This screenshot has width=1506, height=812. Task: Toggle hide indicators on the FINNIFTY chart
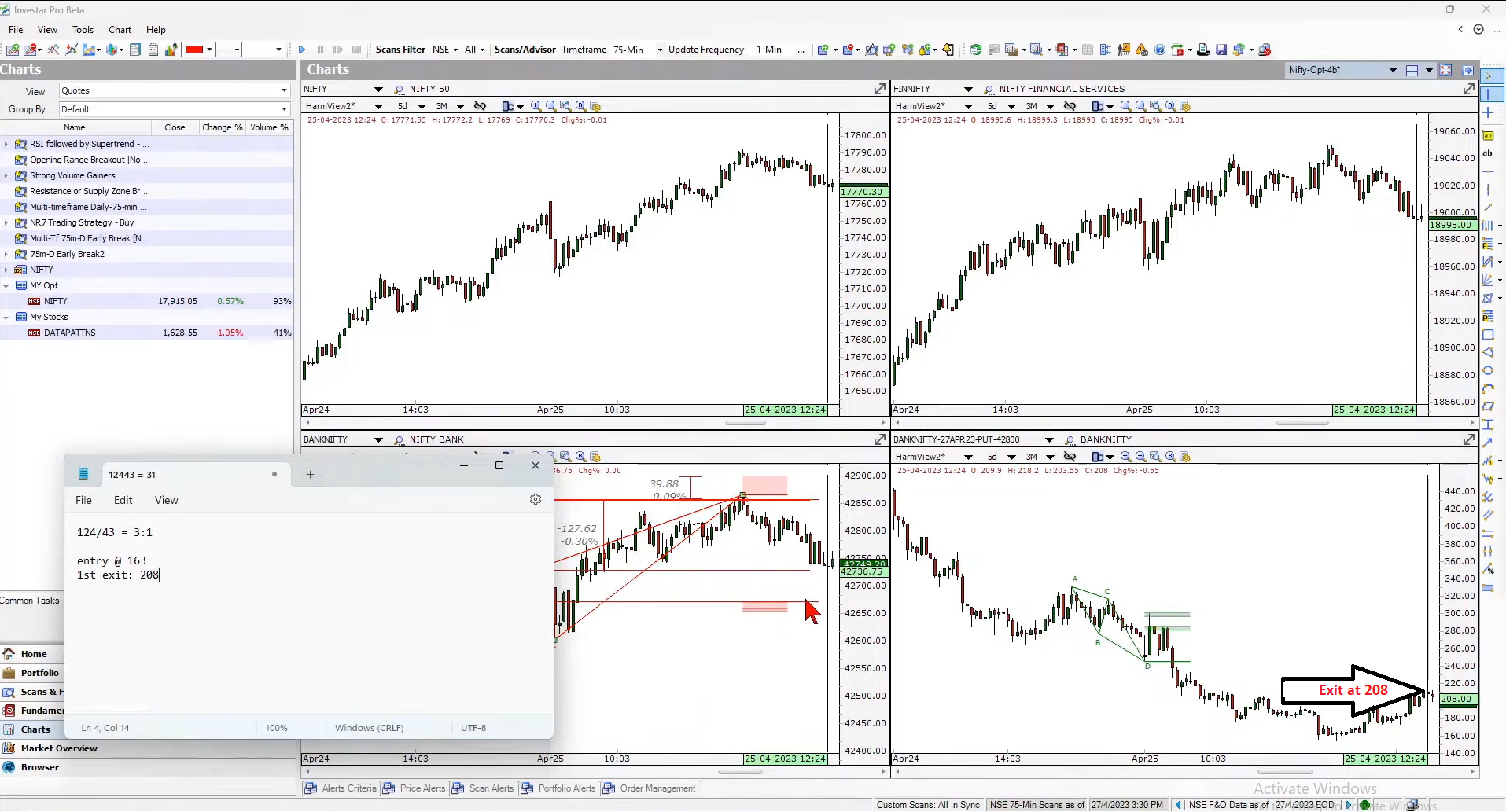(x=1070, y=106)
